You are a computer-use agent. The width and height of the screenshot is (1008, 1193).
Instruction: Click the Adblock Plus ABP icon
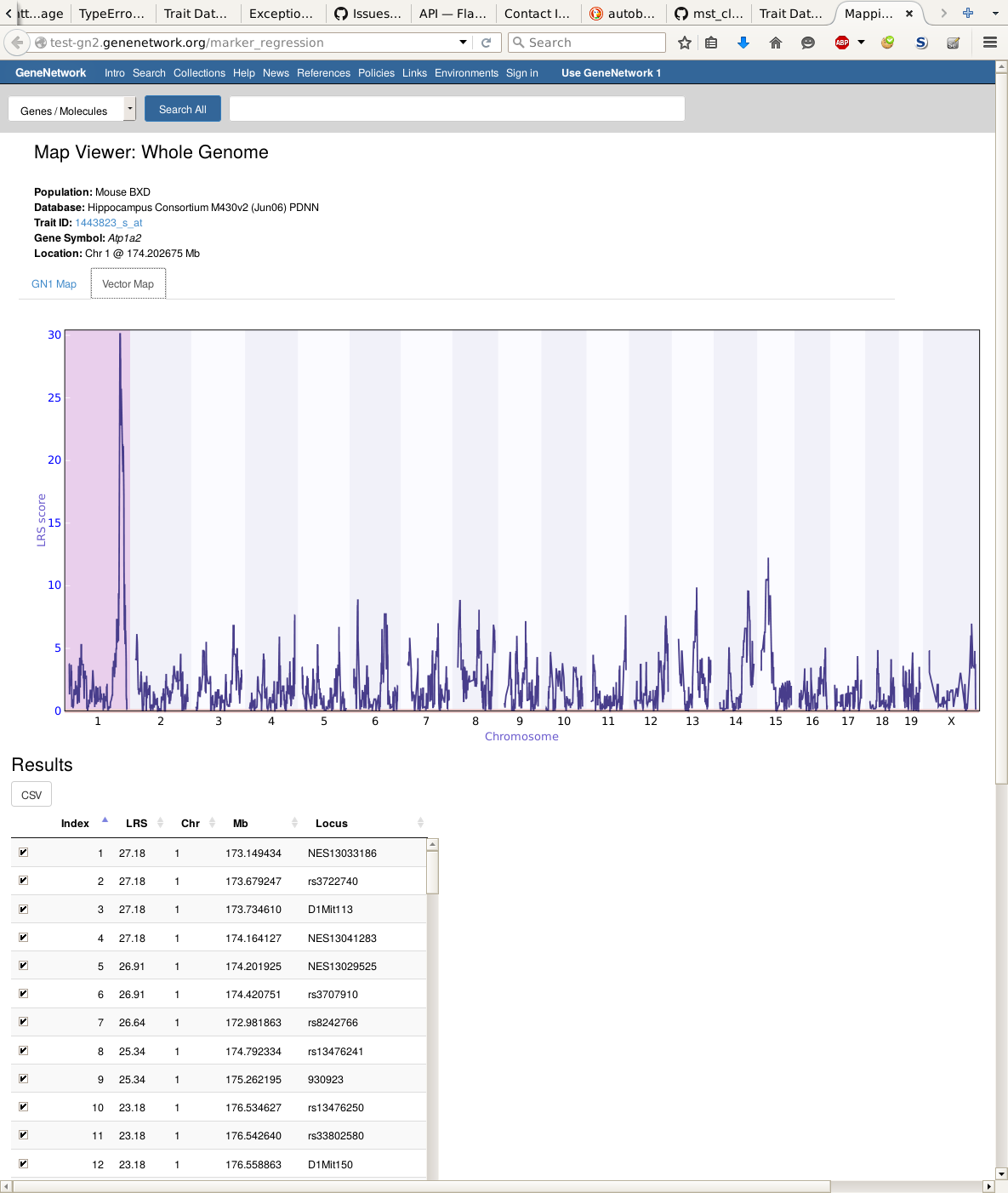[x=841, y=43]
